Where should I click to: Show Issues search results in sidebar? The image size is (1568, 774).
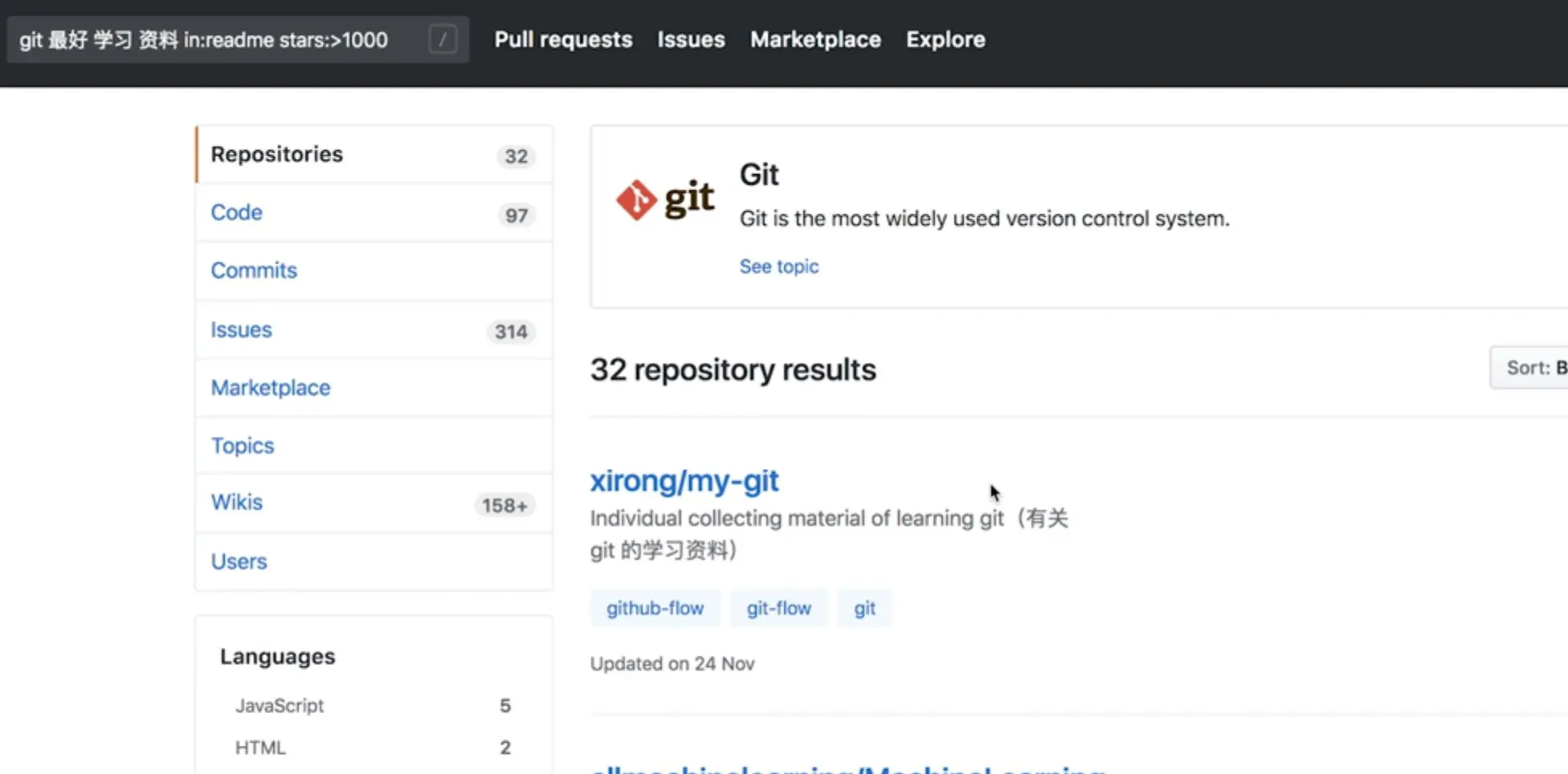374,330
